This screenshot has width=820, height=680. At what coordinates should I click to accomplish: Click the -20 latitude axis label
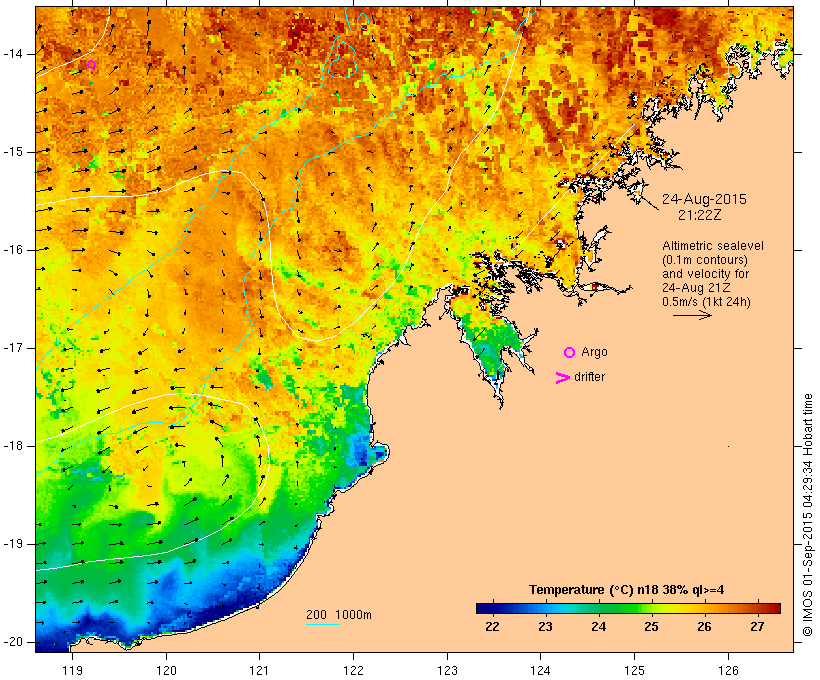[x=12, y=642]
